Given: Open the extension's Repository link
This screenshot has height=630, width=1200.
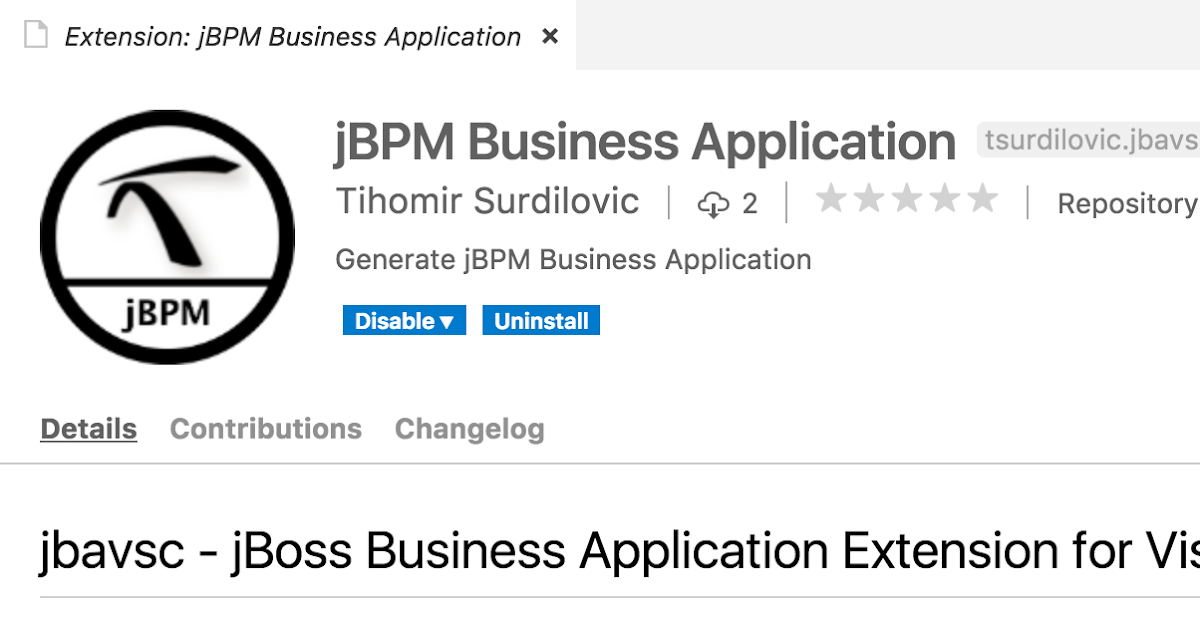Looking at the screenshot, I should (x=1127, y=202).
